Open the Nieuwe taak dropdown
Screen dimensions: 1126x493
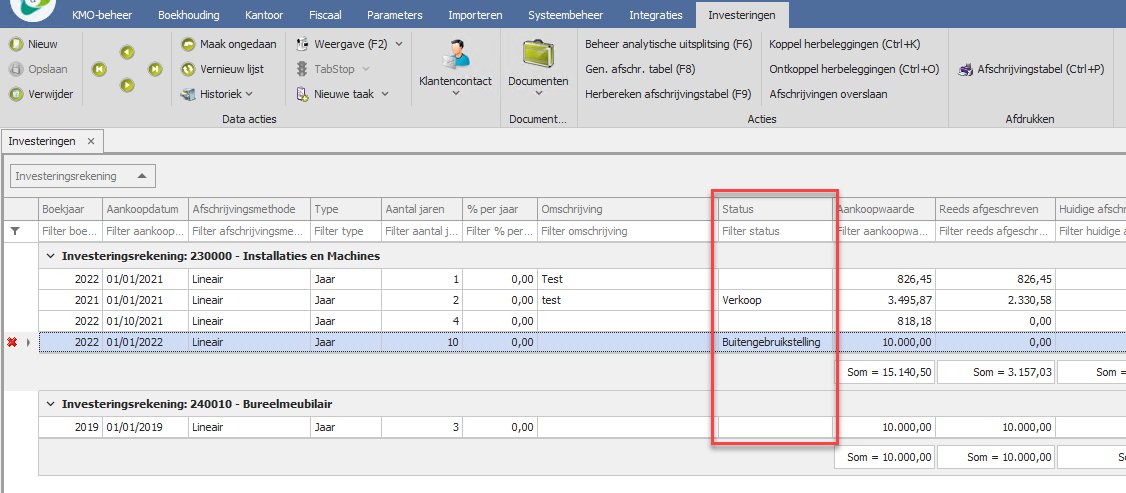tap(384, 94)
